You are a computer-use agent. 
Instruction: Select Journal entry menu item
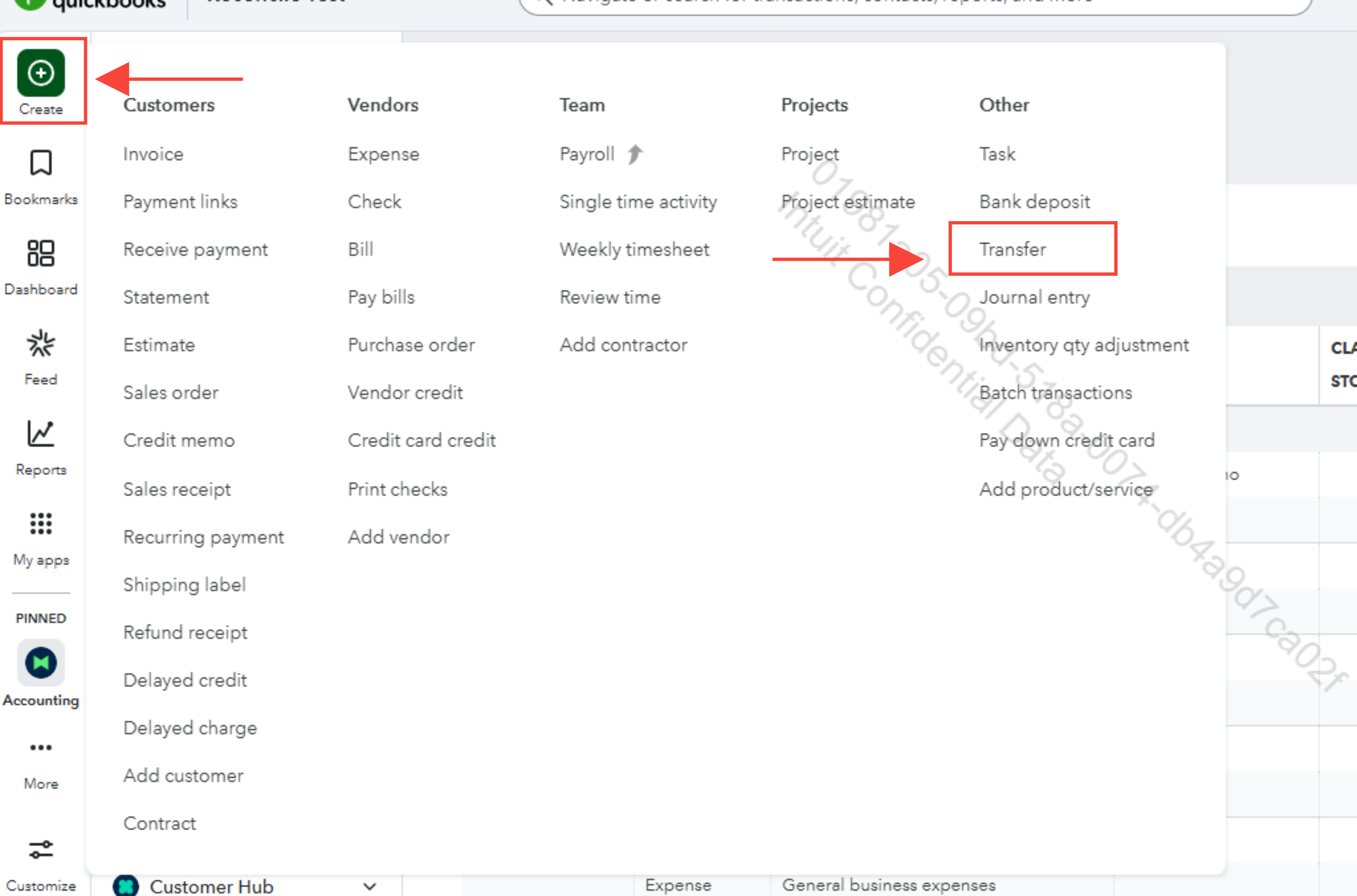[x=1034, y=297]
